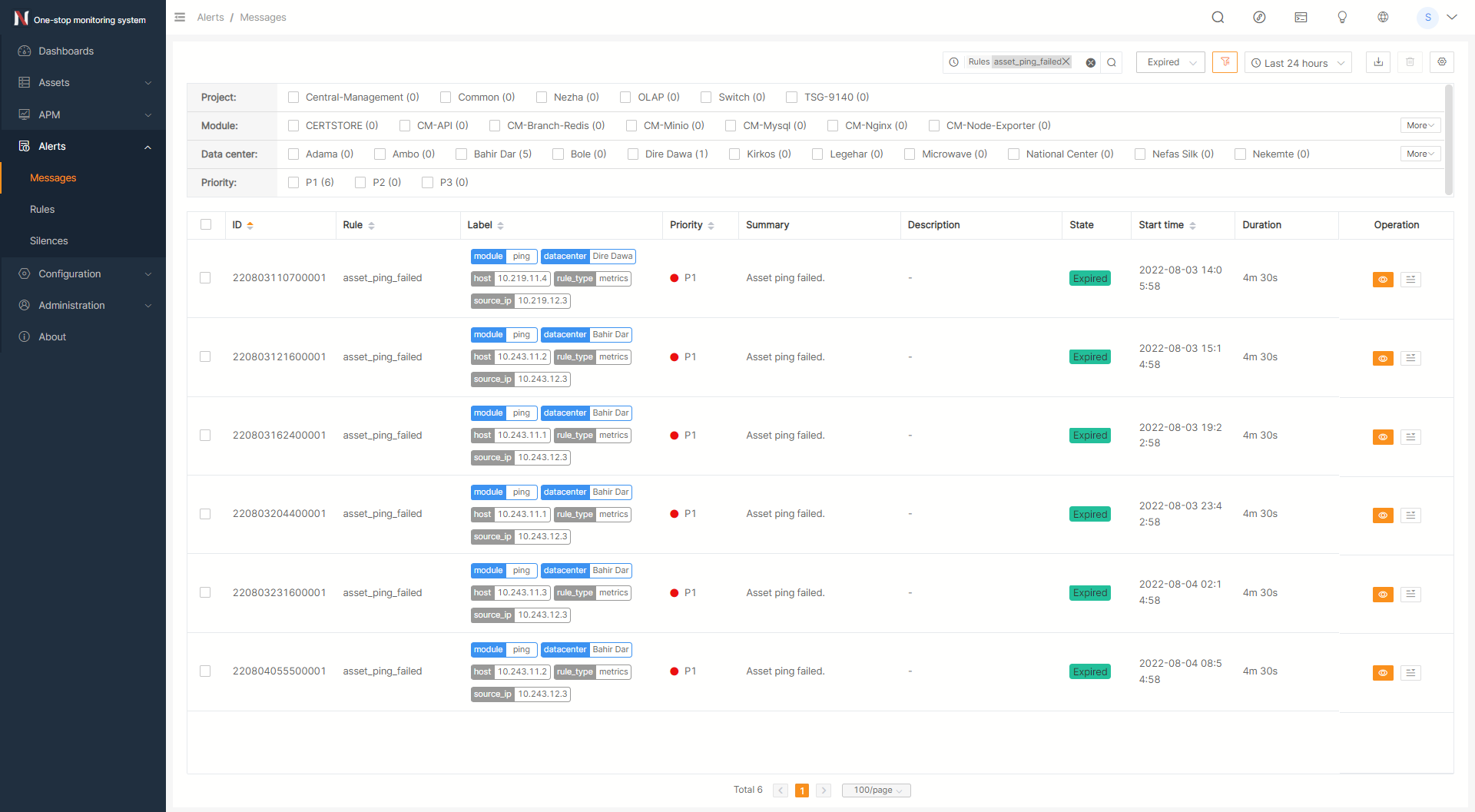The height and width of the screenshot is (812, 1475).
Task: Open the terminal console icon in header
Action: pos(1301,17)
